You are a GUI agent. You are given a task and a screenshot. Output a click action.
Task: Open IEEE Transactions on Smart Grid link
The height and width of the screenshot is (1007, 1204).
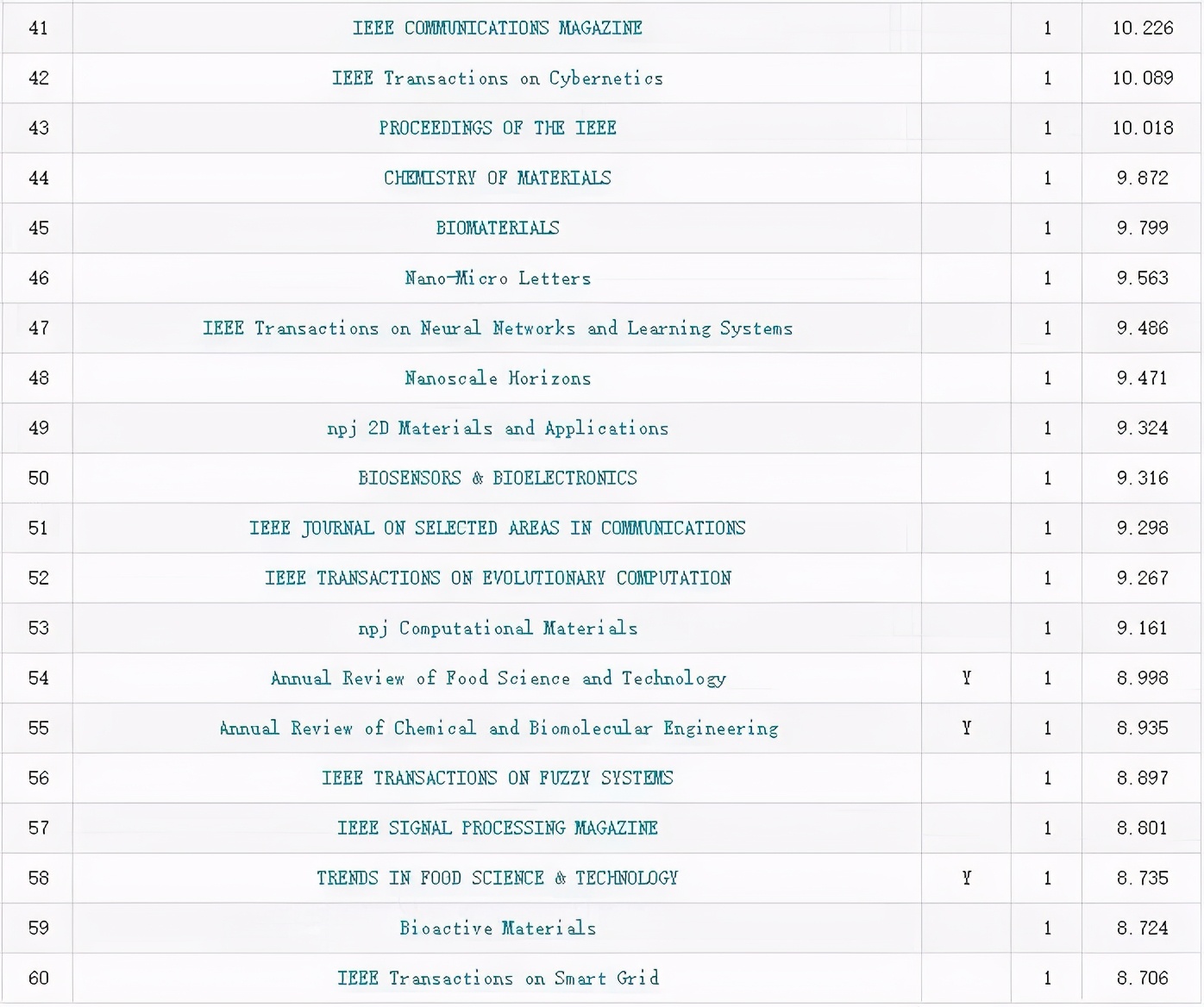[498, 978]
